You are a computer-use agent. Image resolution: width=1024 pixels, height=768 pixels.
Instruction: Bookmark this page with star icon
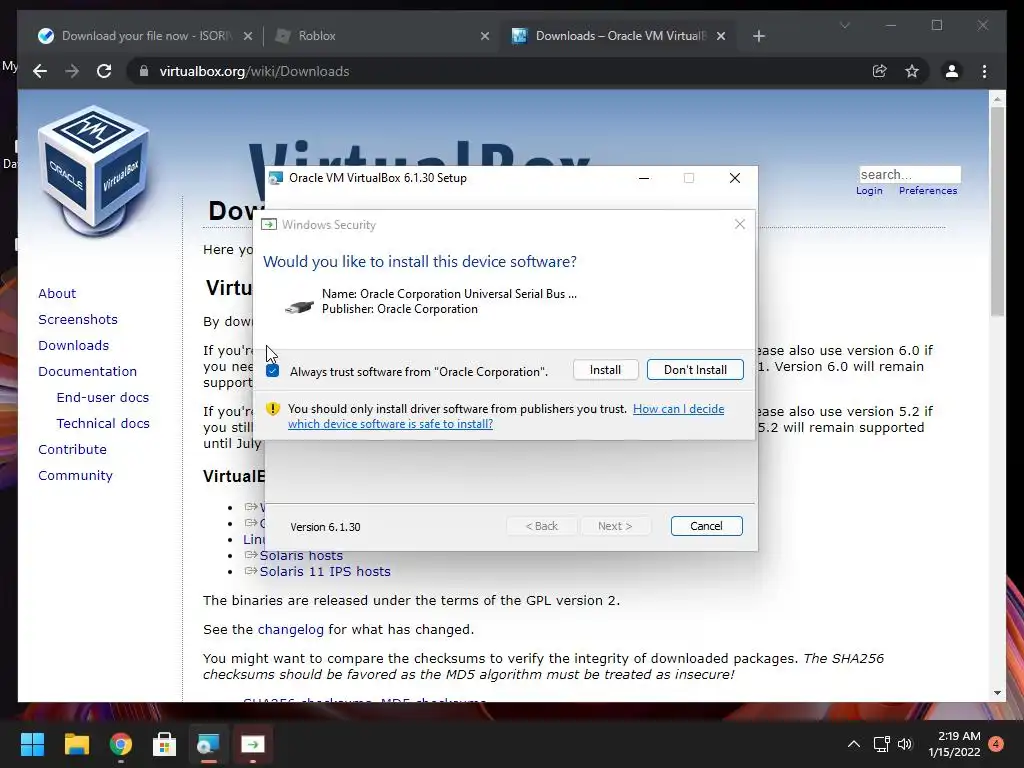pyautogui.click(x=912, y=71)
